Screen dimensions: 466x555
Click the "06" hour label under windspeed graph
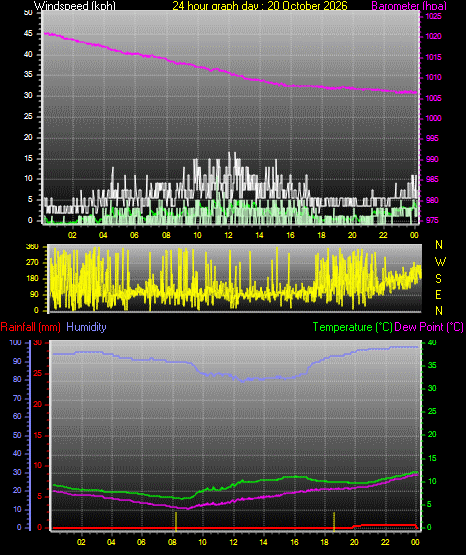click(134, 235)
